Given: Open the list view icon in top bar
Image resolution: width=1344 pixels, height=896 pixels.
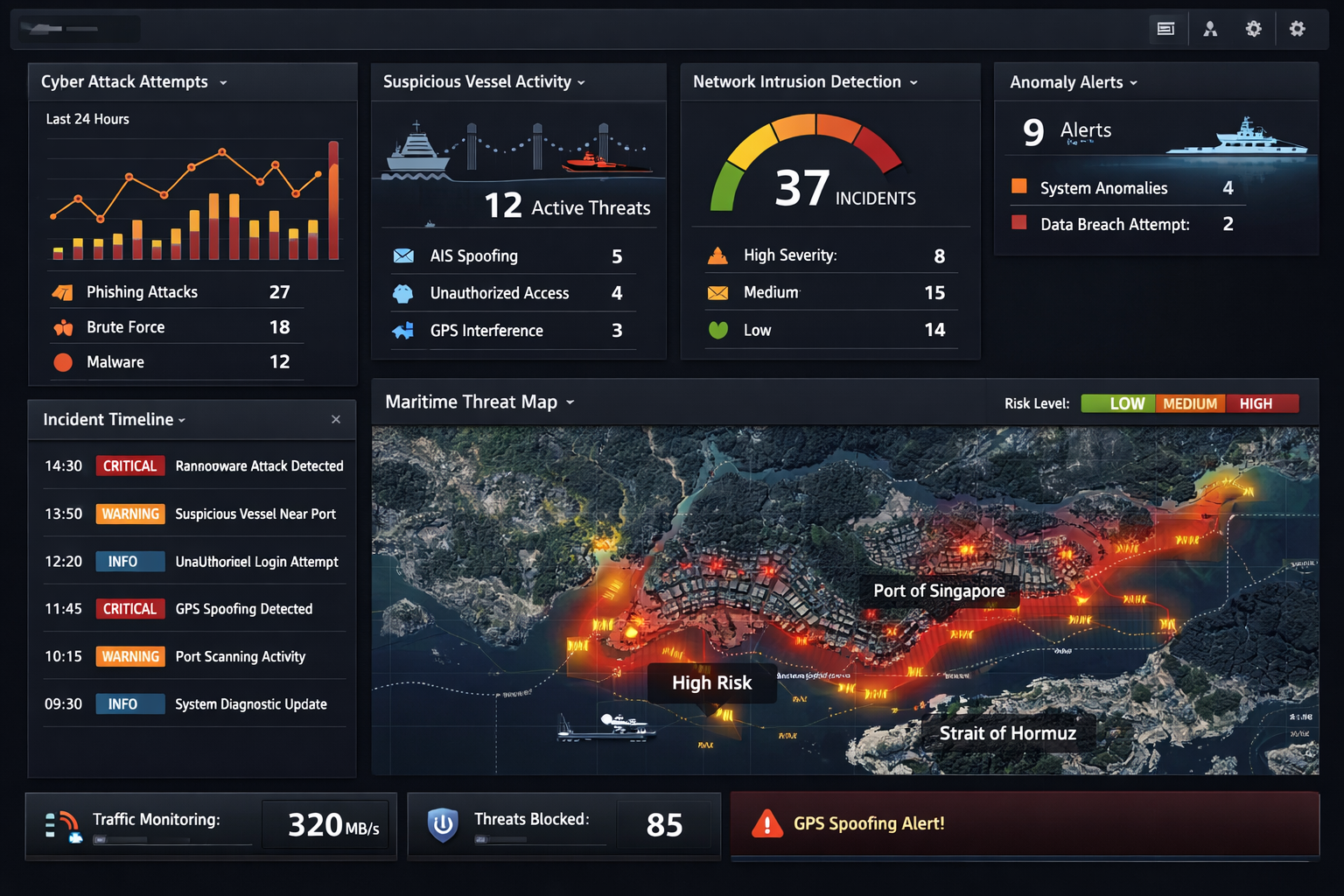Looking at the screenshot, I should (x=1165, y=29).
